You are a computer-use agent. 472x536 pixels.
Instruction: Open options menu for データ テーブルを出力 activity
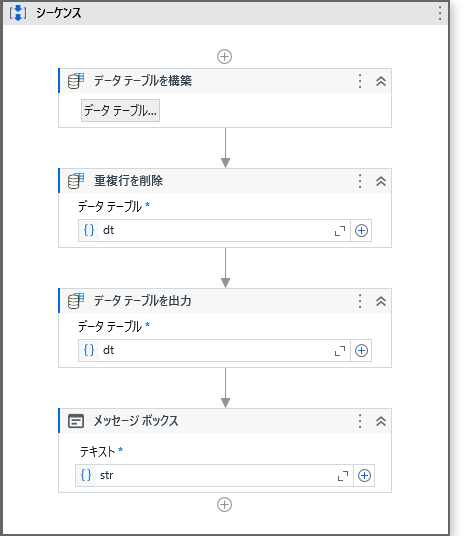(360, 301)
